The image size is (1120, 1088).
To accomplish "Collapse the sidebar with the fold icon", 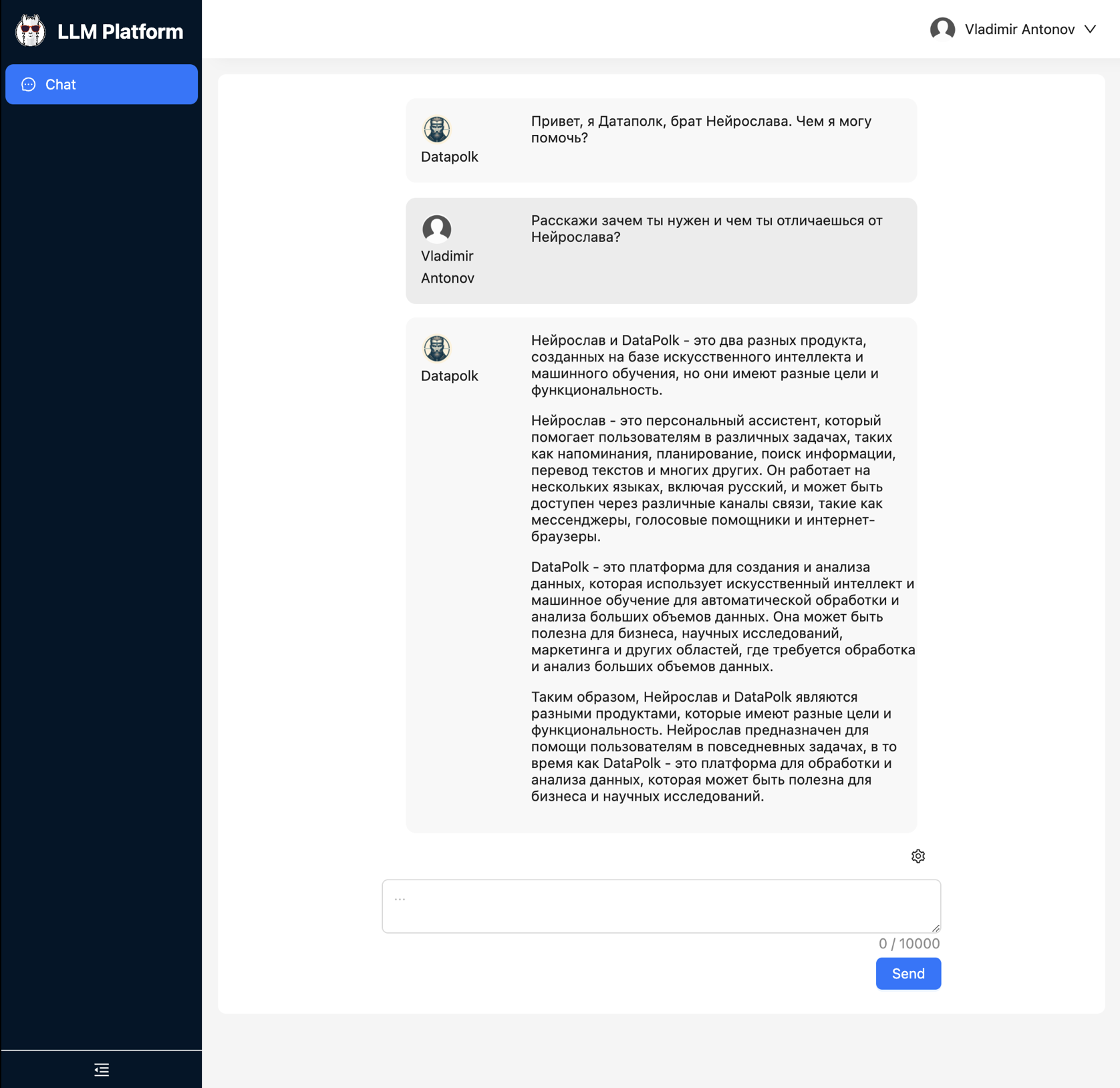I will pyautogui.click(x=102, y=1069).
